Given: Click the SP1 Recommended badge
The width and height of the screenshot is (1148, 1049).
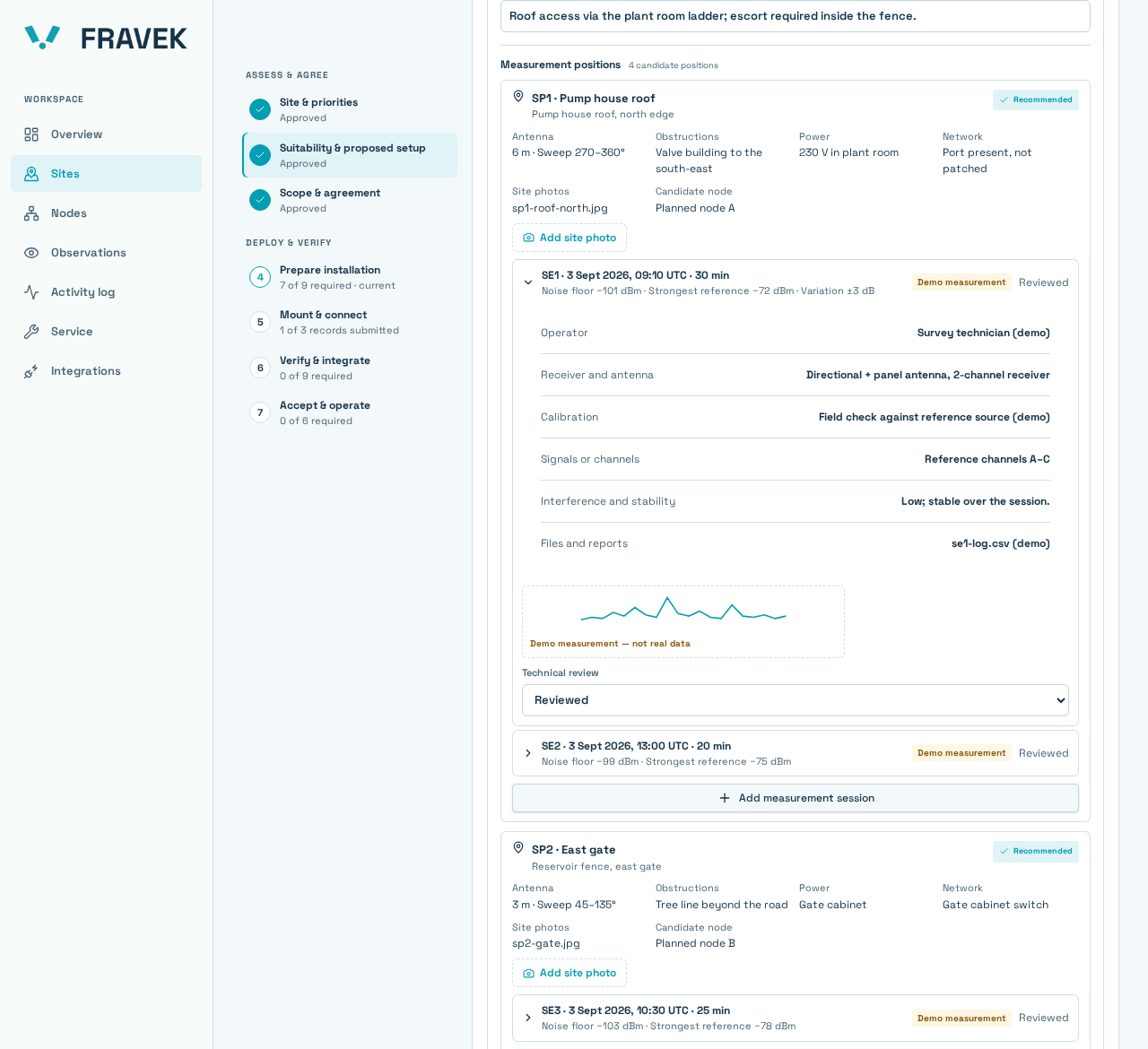Looking at the screenshot, I should pyautogui.click(x=1036, y=100).
